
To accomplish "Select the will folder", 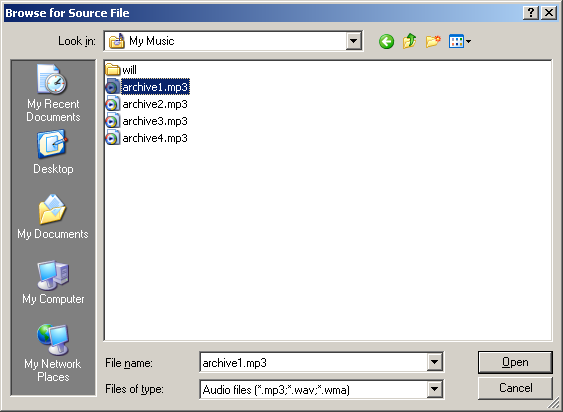I will pos(121,69).
